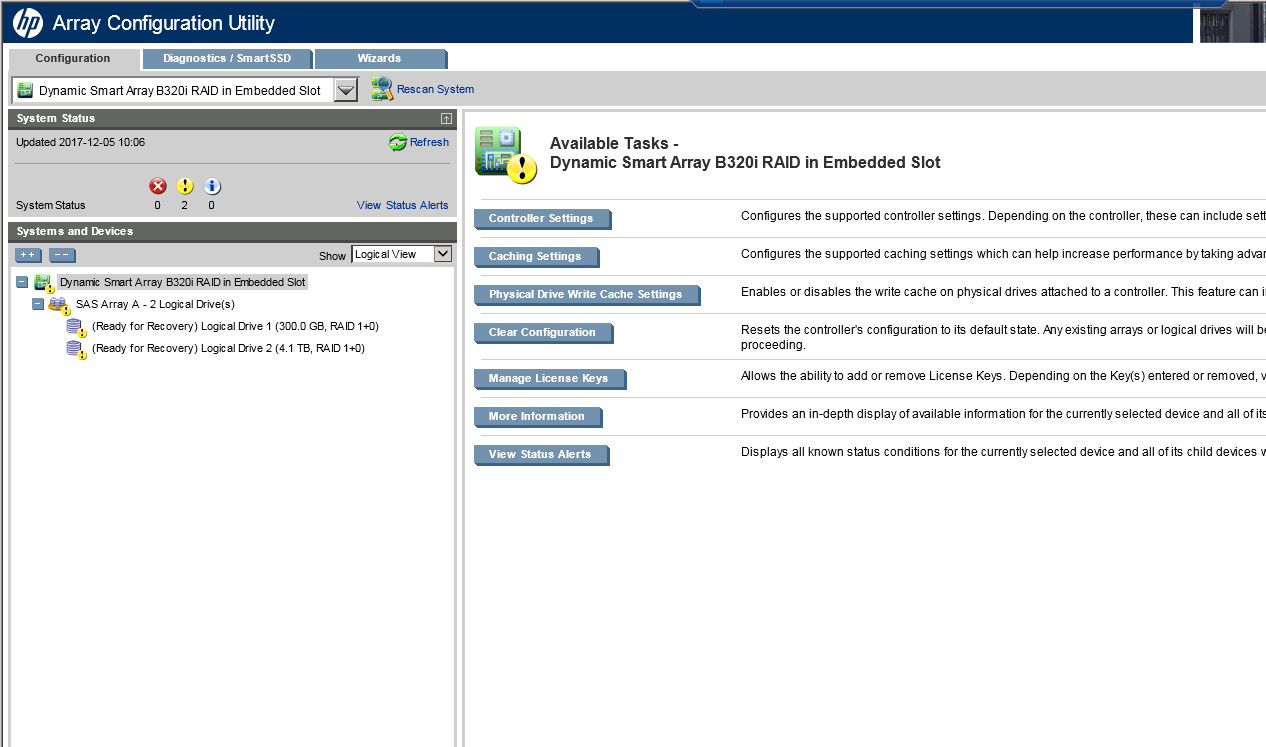Select SAS Array A - 2 Logical Drive(s)
The height and width of the screenshot is (747, 1266).
tap(155, 304)
